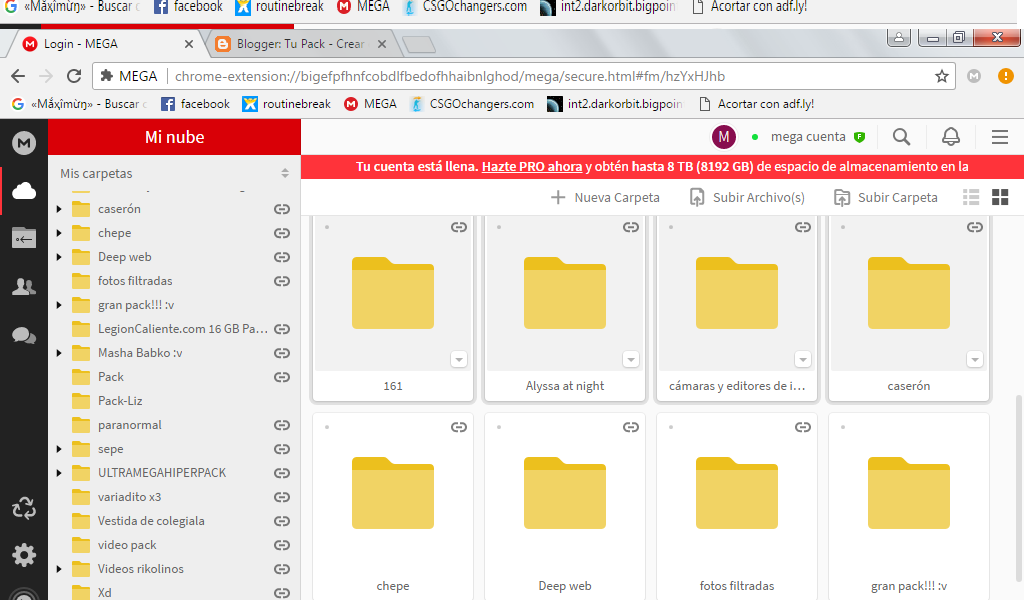Screen dimensions: 1024x600
Task: Open new tab button
Action: coord(419,44)
